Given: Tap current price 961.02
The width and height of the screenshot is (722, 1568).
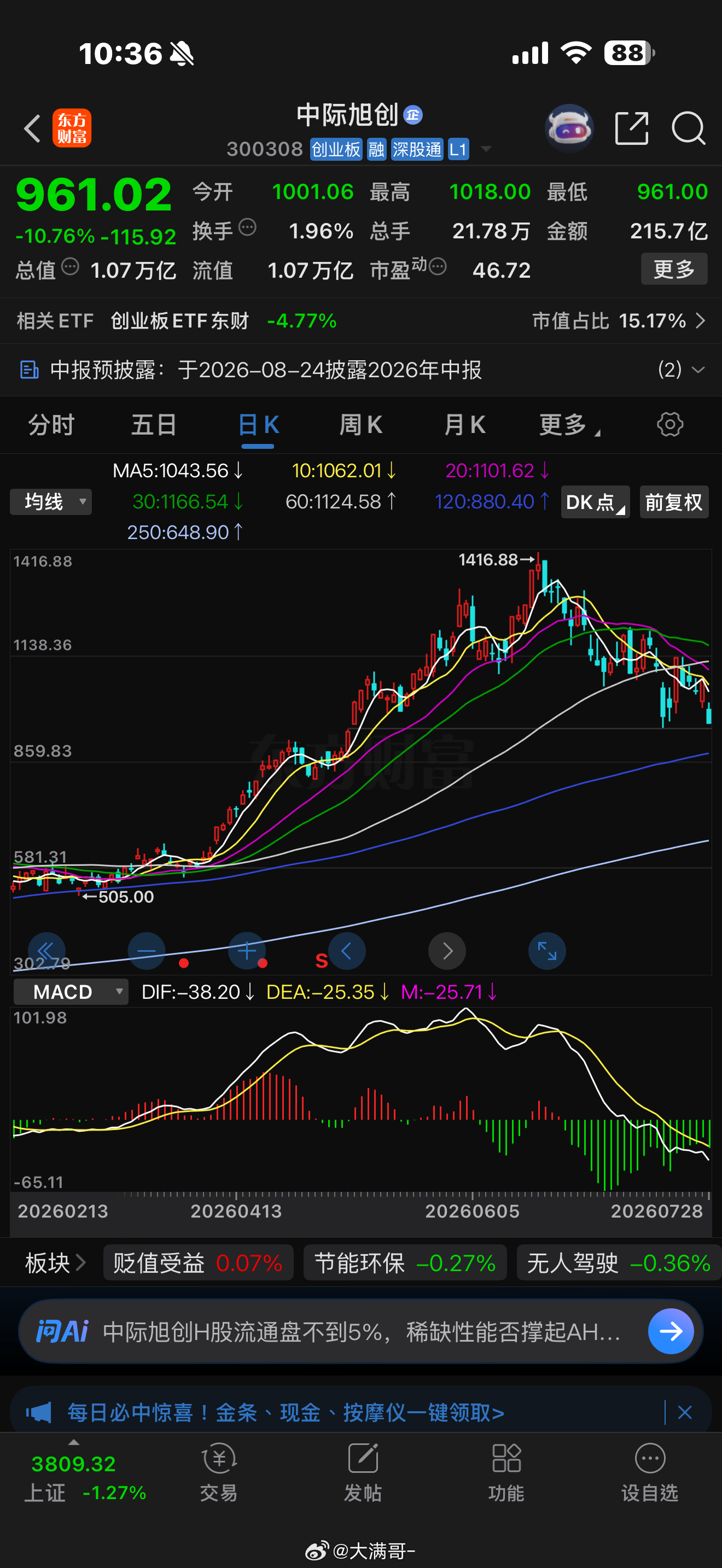Looking at the screenshot, I should coord(94,195).
